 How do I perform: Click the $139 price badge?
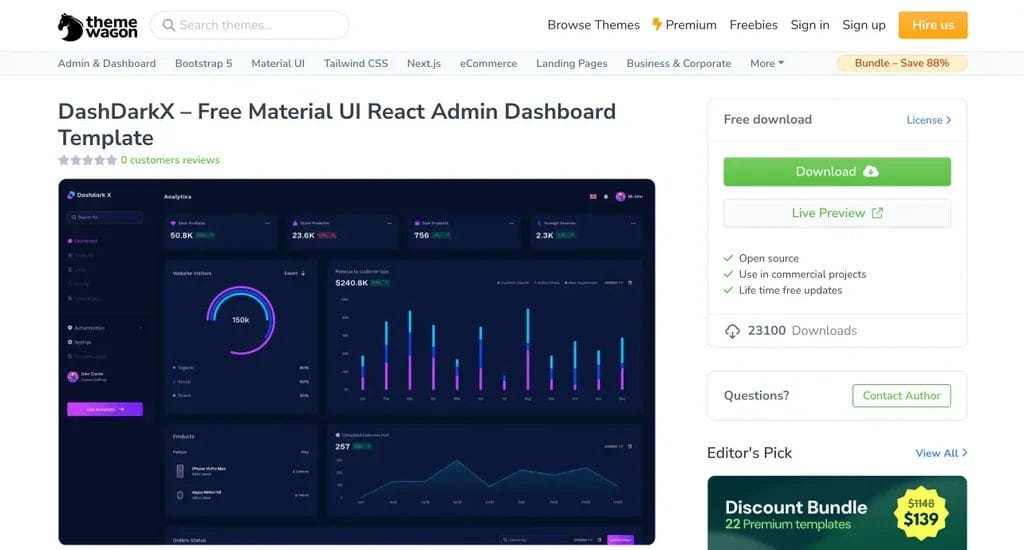(x=921, y=513)
